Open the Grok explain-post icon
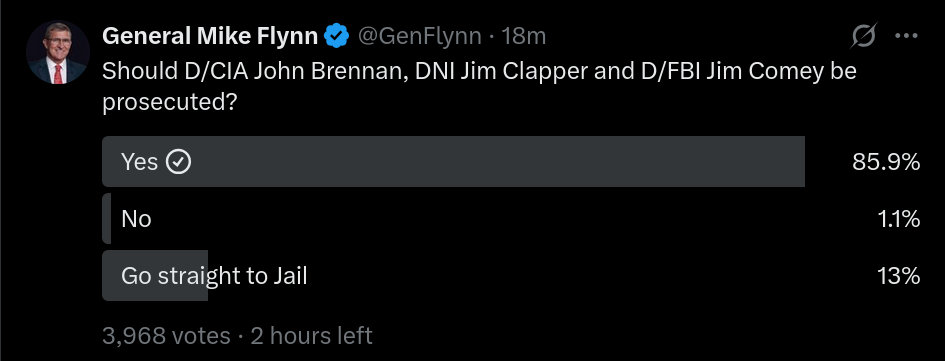Viewport: 945px width, 361px height. [864, 36]
